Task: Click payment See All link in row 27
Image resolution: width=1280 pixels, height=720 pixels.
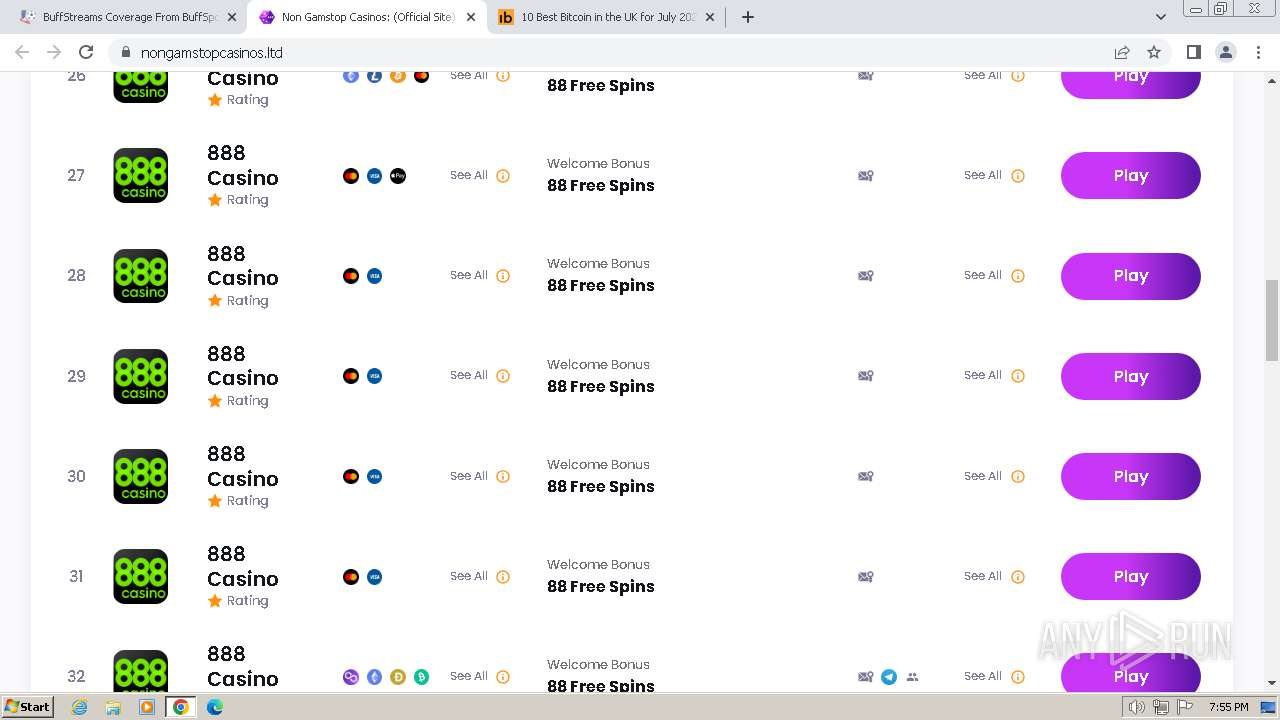Action: (469, 175)
